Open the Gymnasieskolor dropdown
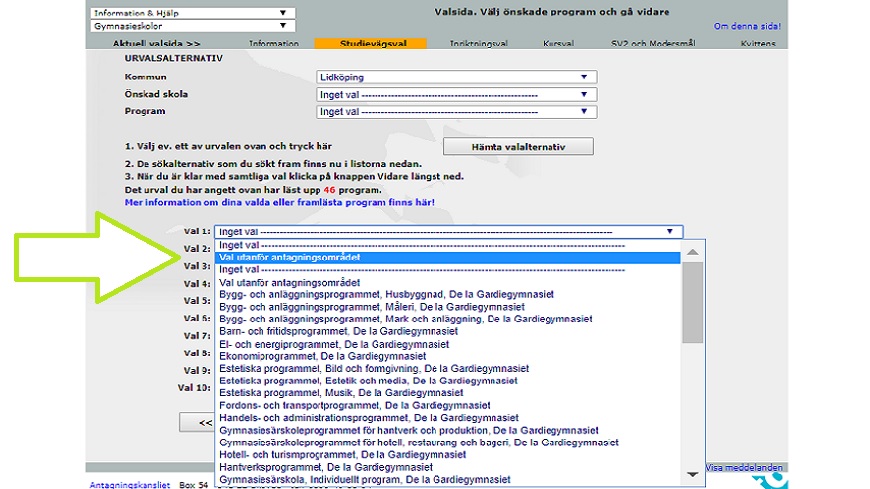This screenshot has width=870, height=489. [x=193, y=26]
